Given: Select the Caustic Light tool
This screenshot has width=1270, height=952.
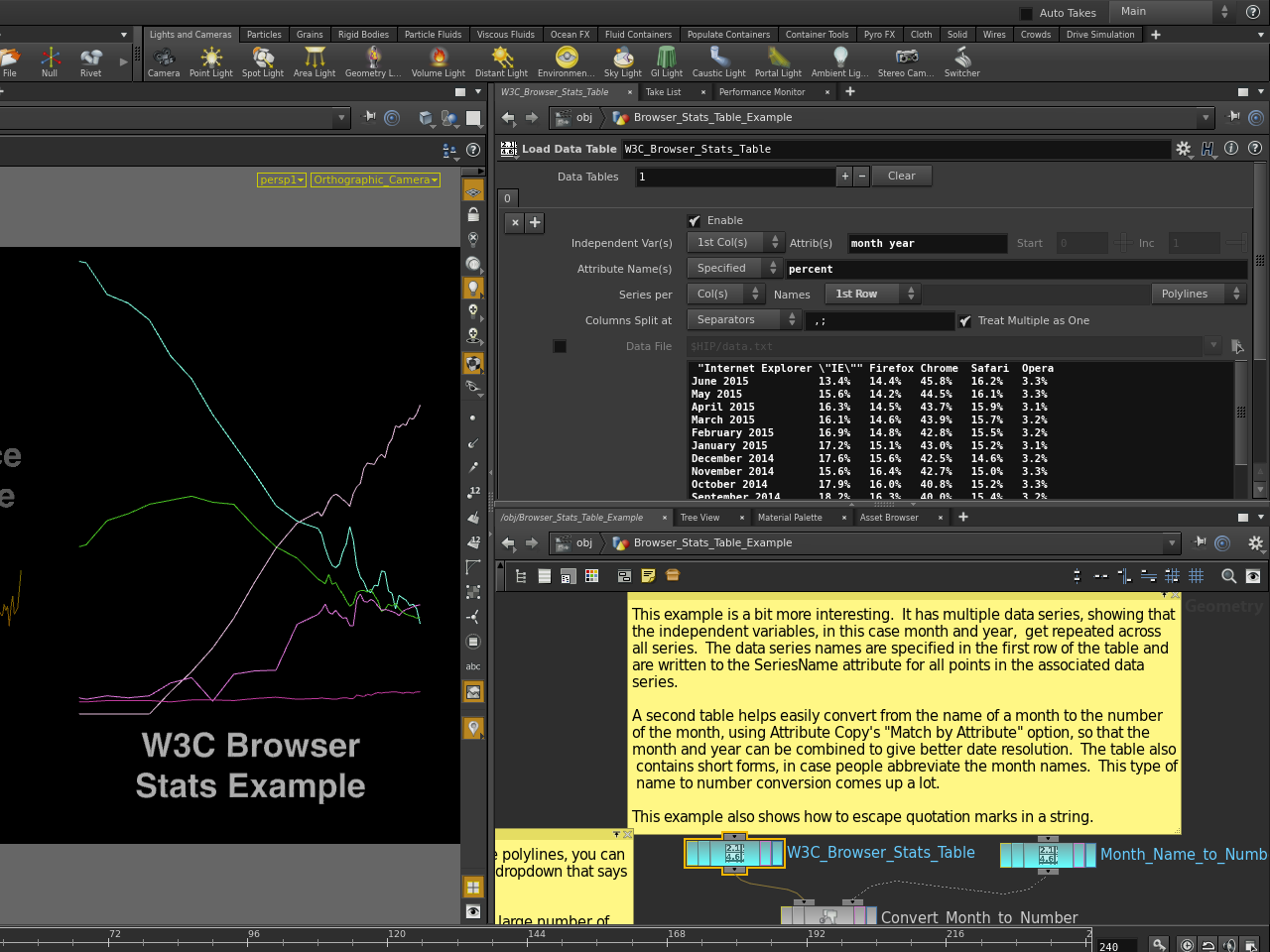Looking at the screenshot, I should pos(719,59).
